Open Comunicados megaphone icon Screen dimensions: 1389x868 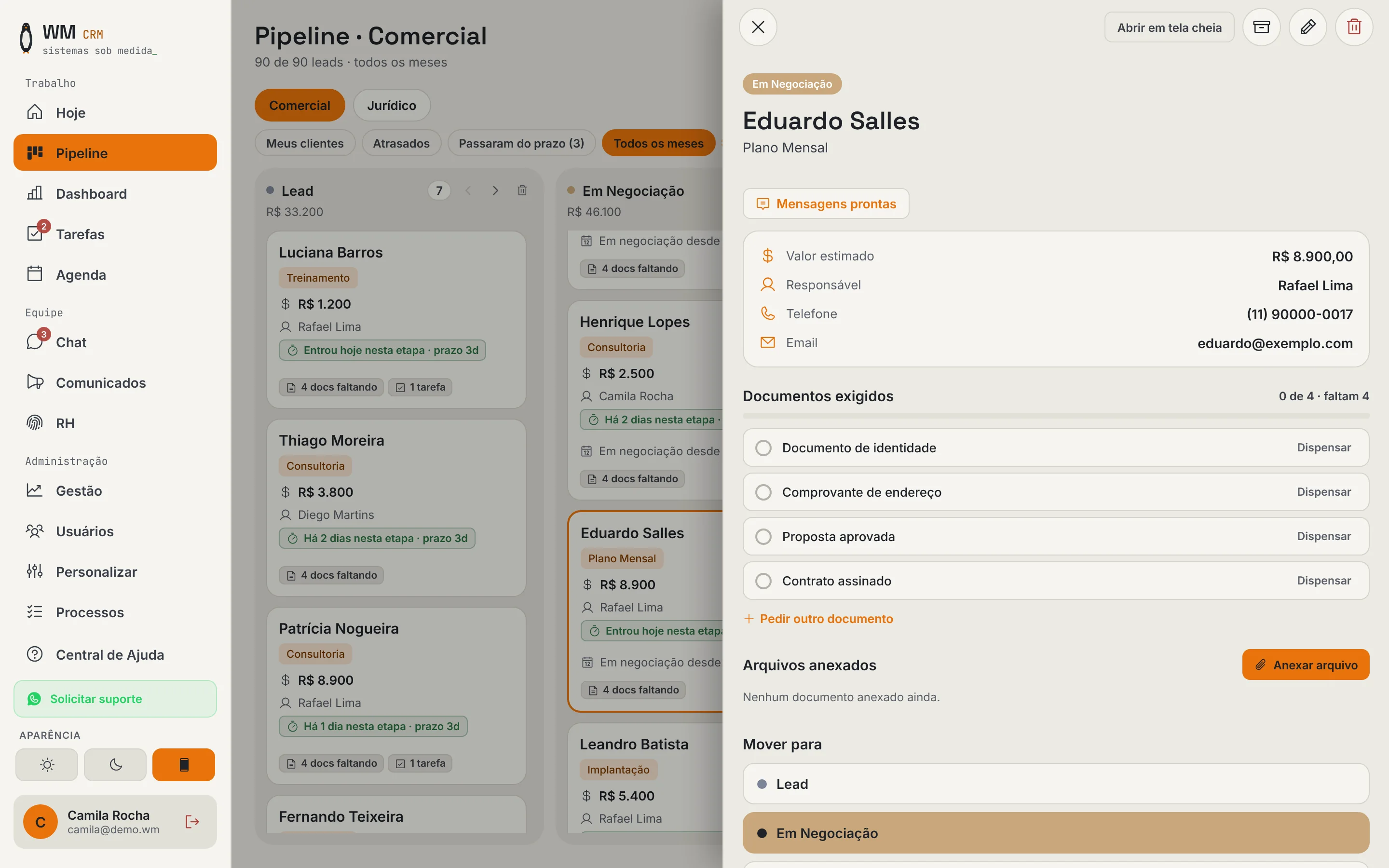coord(35,382)
